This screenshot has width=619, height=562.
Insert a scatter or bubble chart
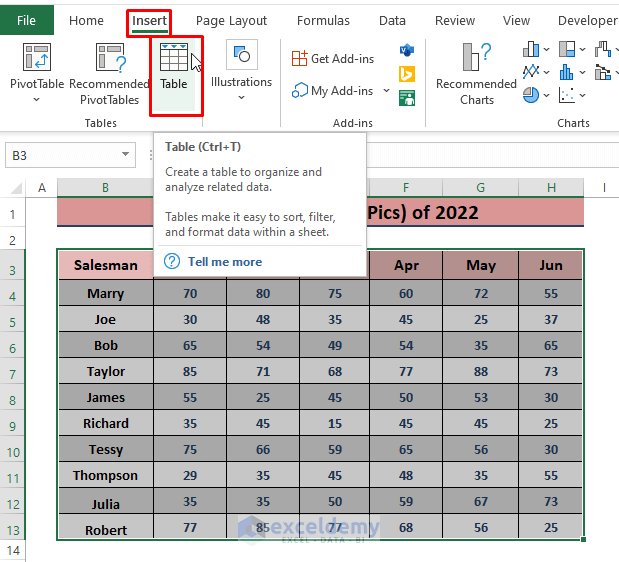[567, 95]
